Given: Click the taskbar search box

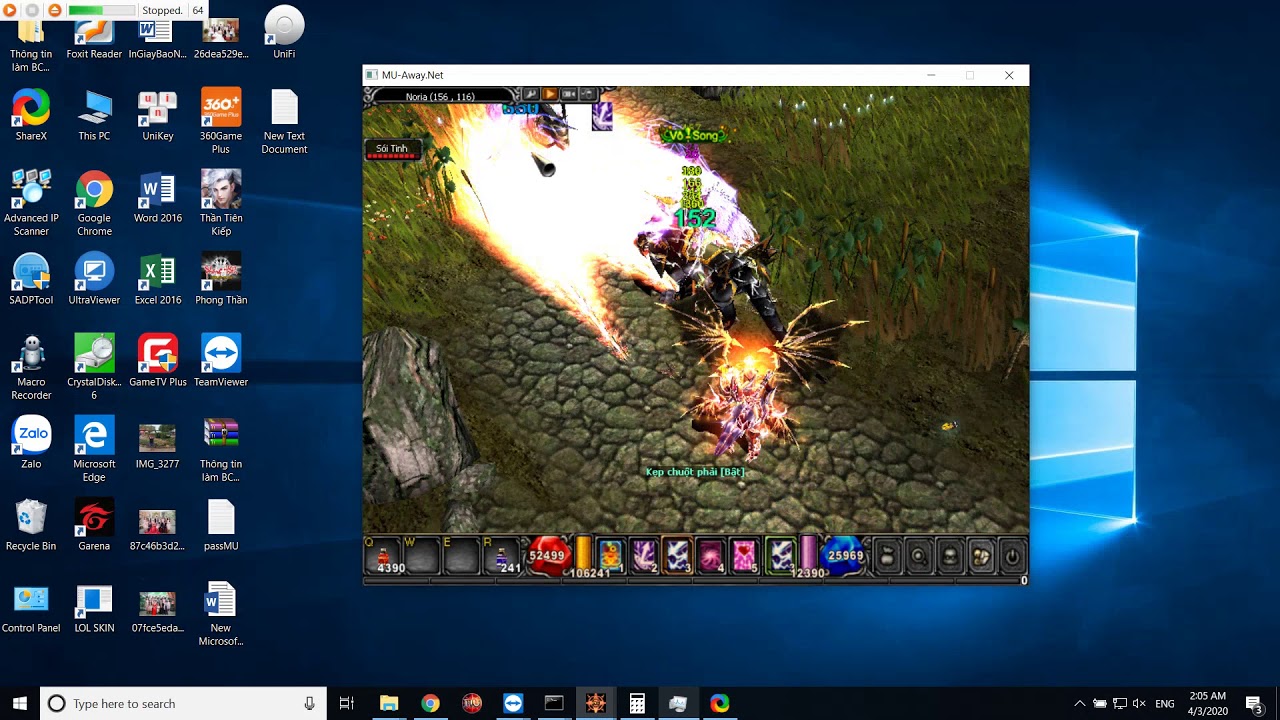Looking at the screenshot, I should 183,703.
